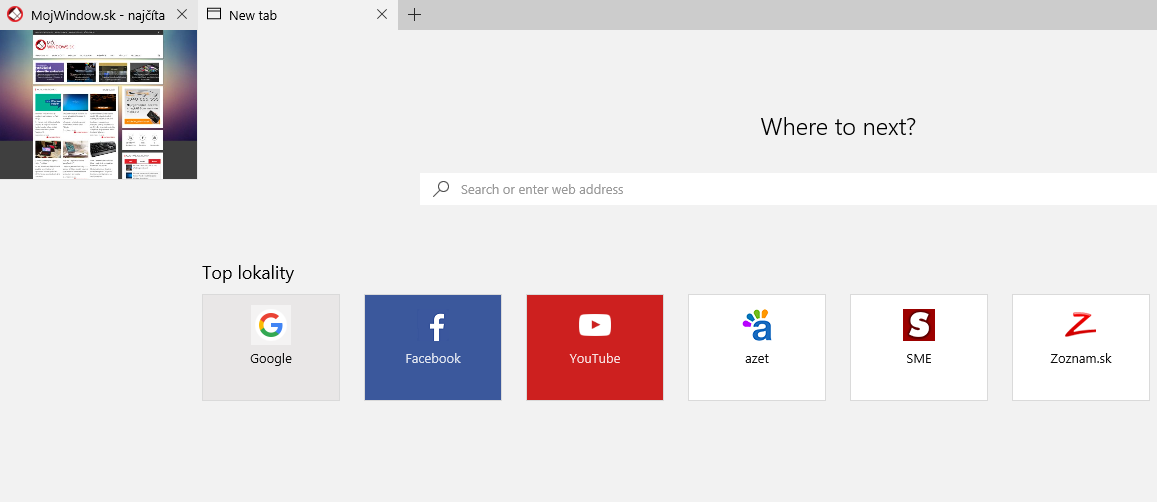Open the SME top site tile

click(919, 347)
